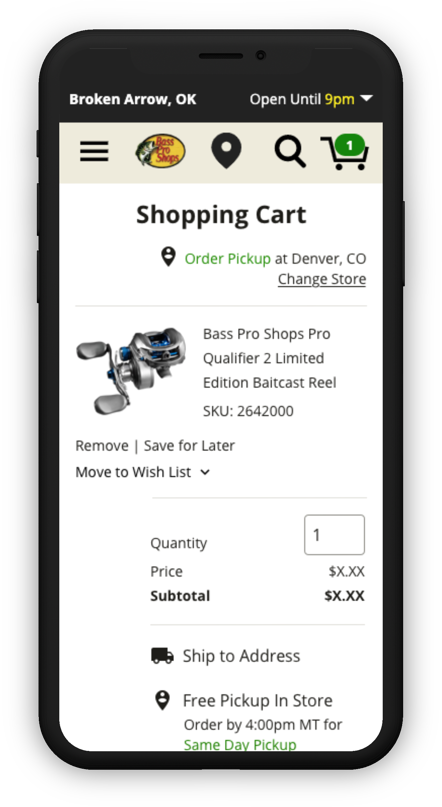Screen dimensions: 442x807
Task: Click the green Order Pickup link
Action: coord(227,258)
